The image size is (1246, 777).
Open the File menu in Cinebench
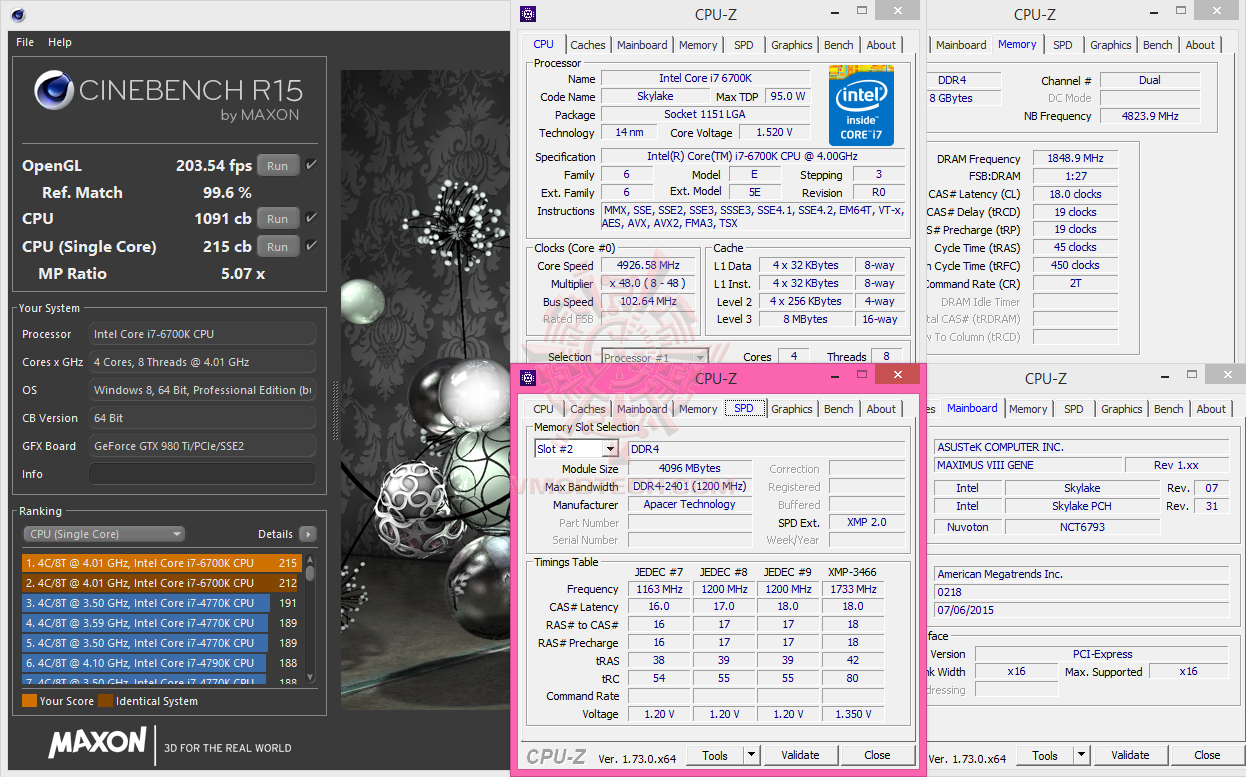tap(25, 42)
